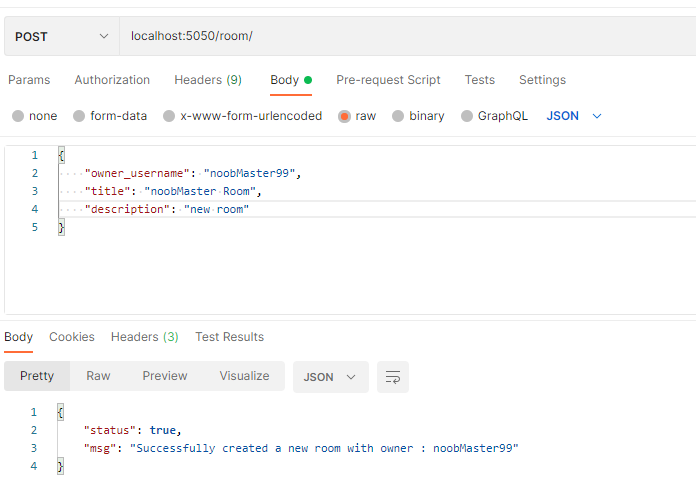Open the Headers (9) request tab
This screenshot has width=696, height=499.
coord(208,80)
